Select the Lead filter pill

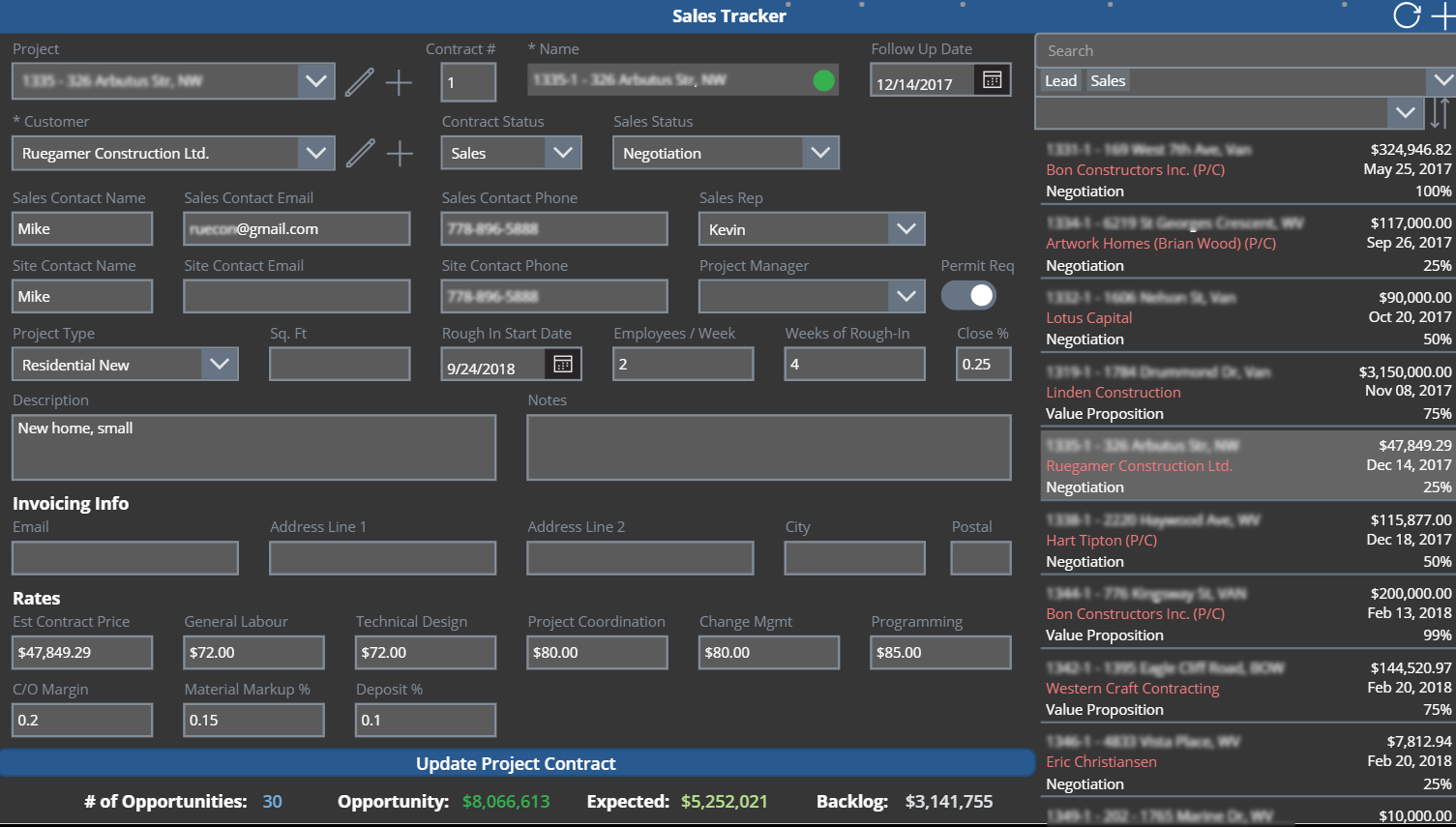[1060, 80]
